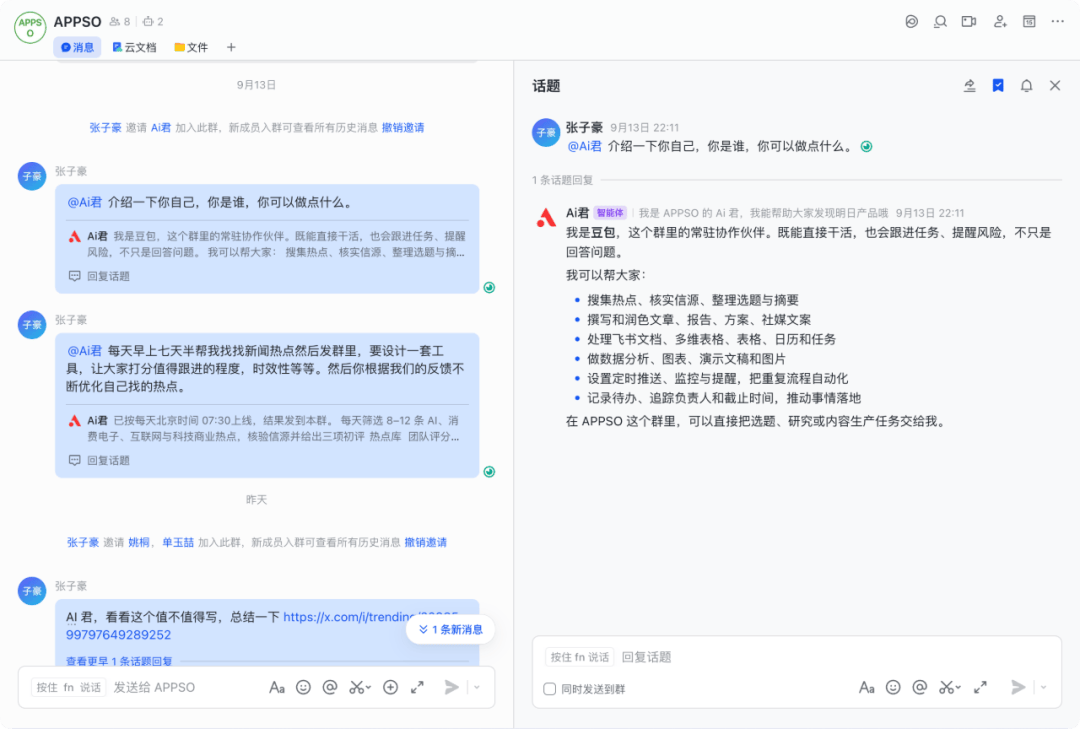Viewport: 1080px width, 729px height.
Task: Open the x.com trending link in message
Action: coord(262,626)
